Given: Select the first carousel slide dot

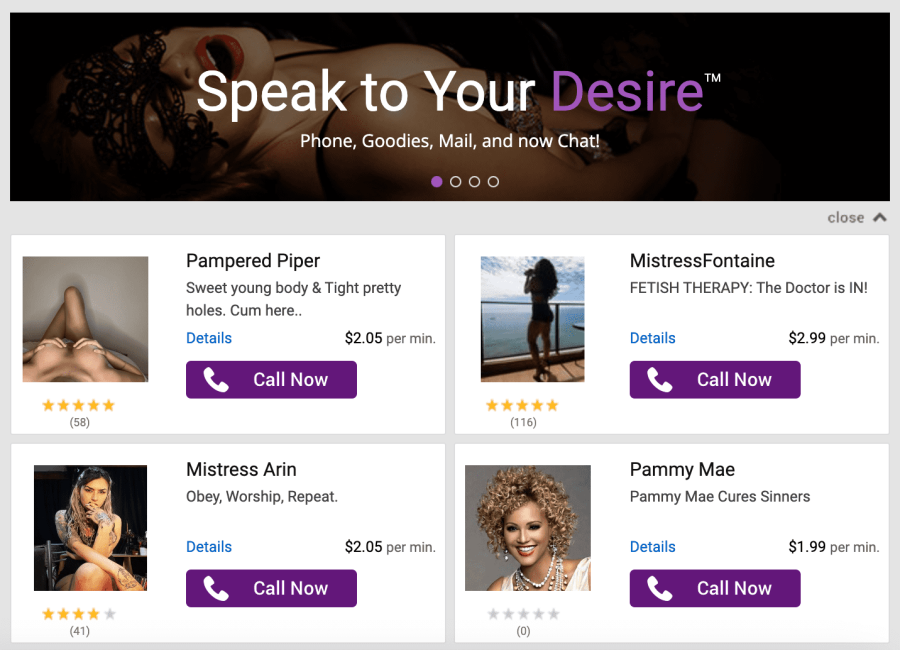Looking at the screenshot, I should point(437,181).
